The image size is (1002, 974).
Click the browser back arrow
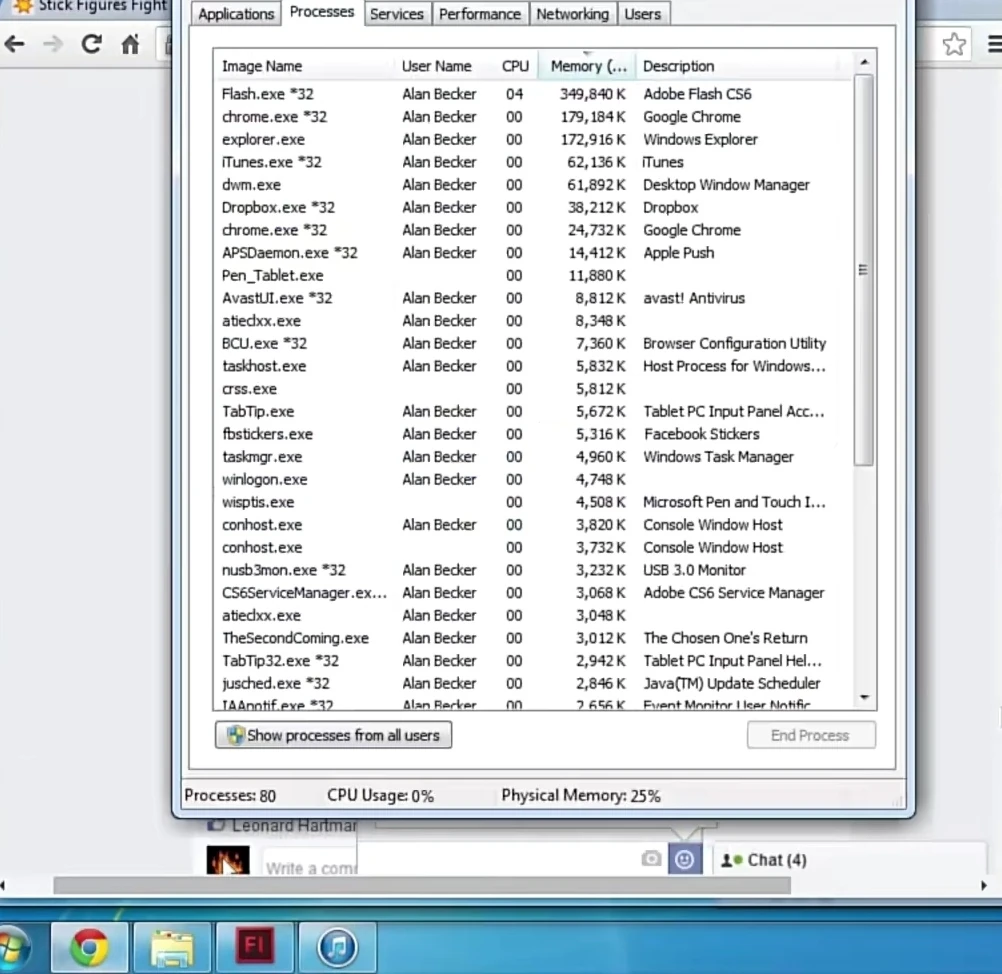tap(14, 44)
